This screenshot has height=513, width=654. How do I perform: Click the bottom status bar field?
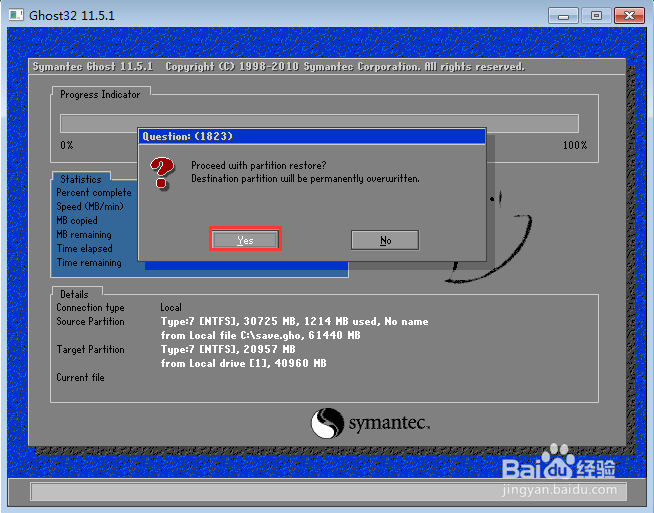point(328,492)
